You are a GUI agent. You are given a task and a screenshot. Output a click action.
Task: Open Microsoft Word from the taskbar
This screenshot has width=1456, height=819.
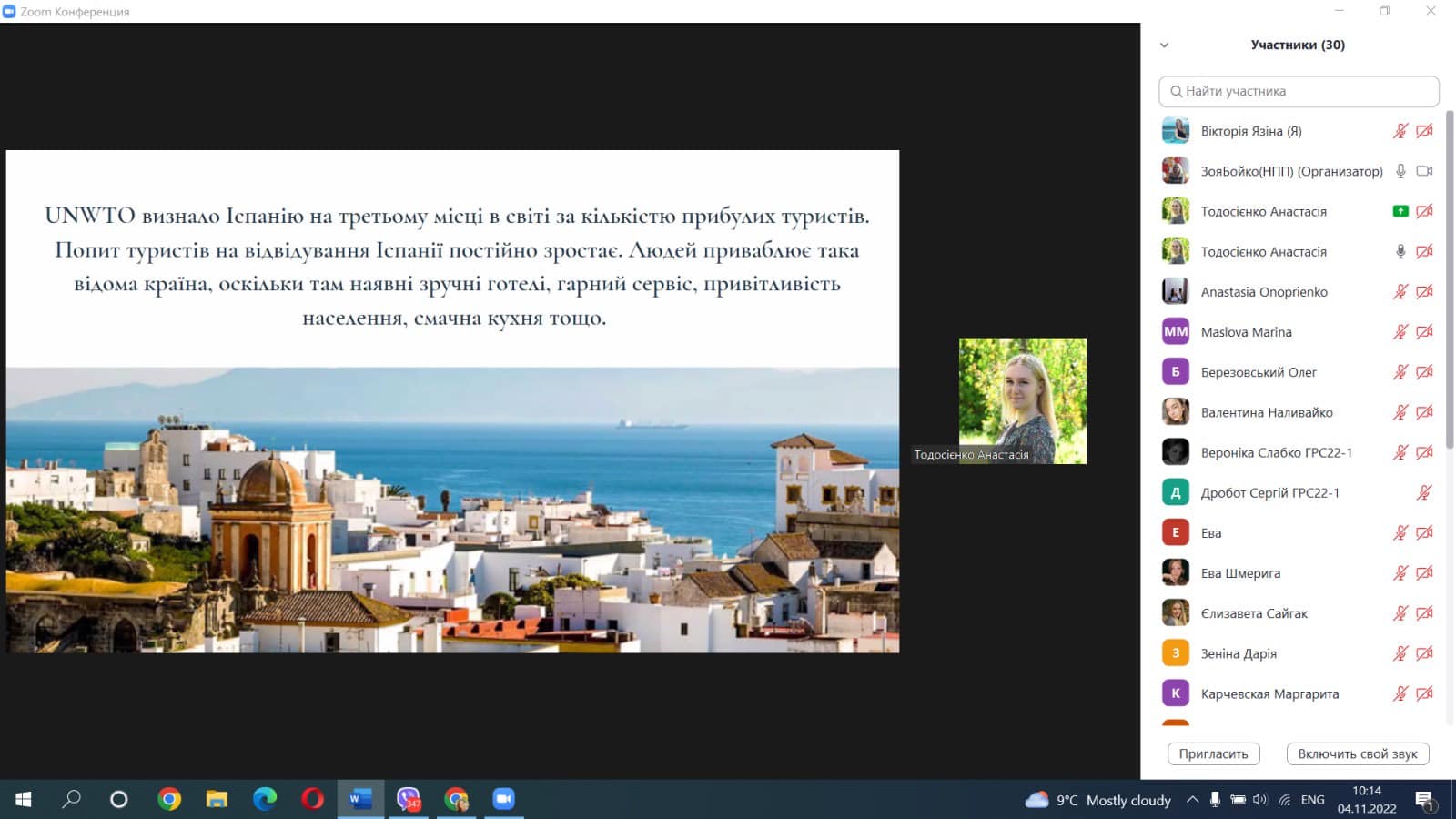point(360,799)
